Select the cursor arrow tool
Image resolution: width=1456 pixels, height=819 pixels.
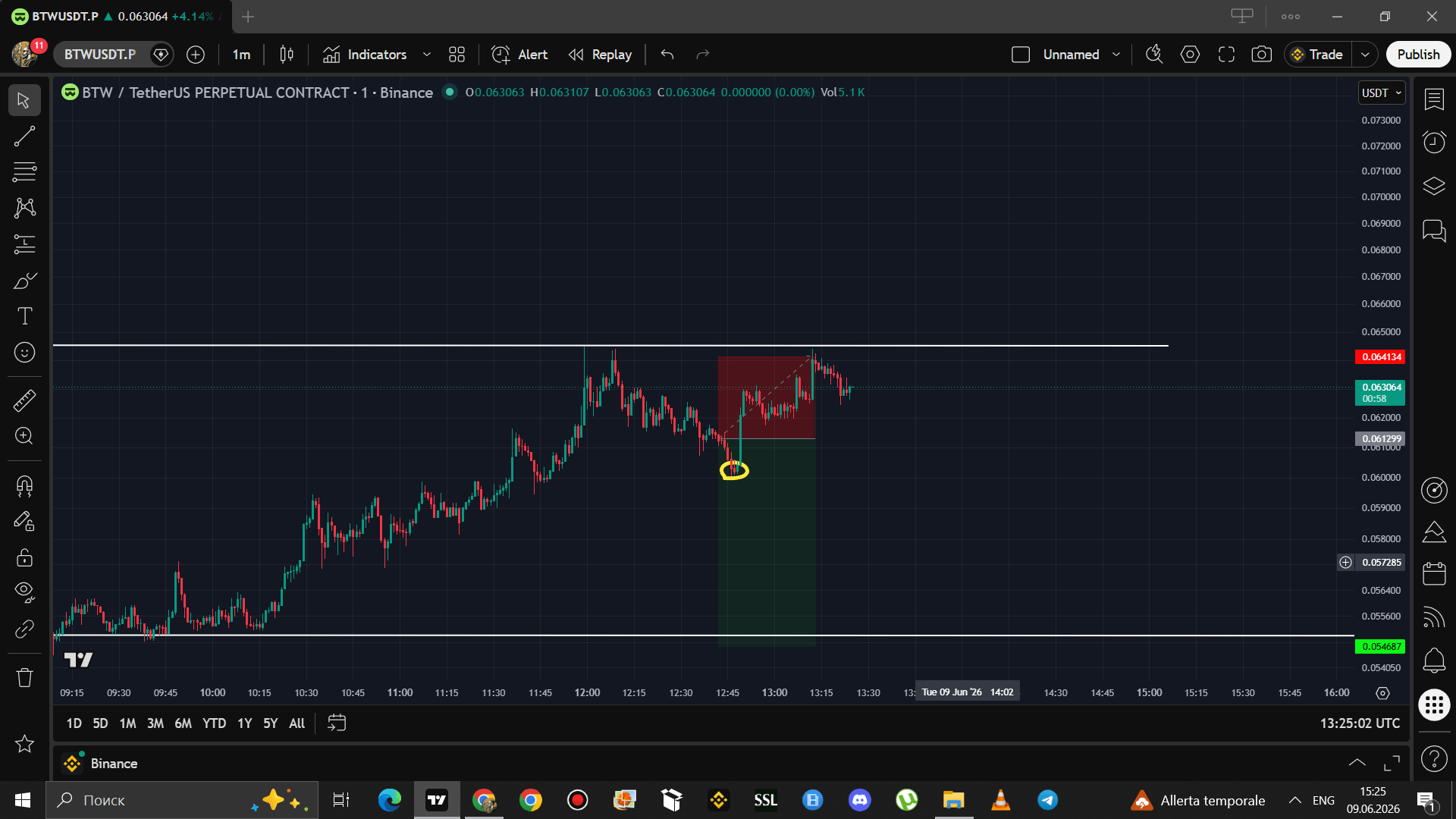(x=24, y=100)
